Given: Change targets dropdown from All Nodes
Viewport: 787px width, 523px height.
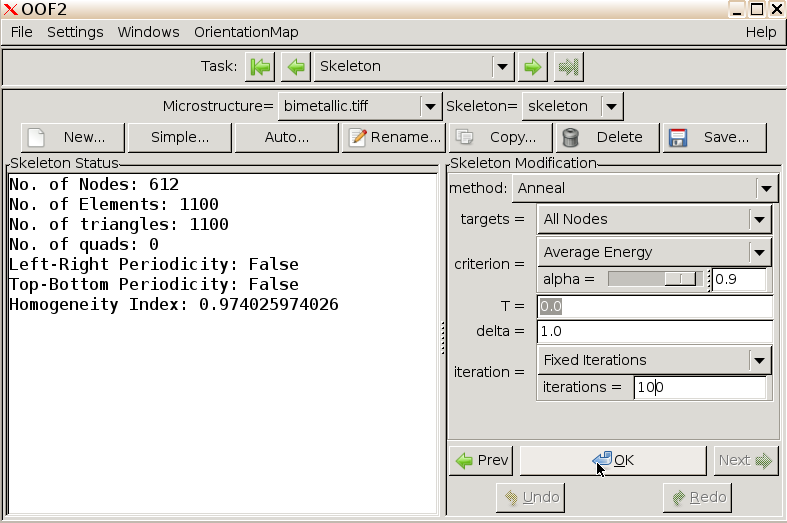Looking at the screenshot, I should point(654,219).
